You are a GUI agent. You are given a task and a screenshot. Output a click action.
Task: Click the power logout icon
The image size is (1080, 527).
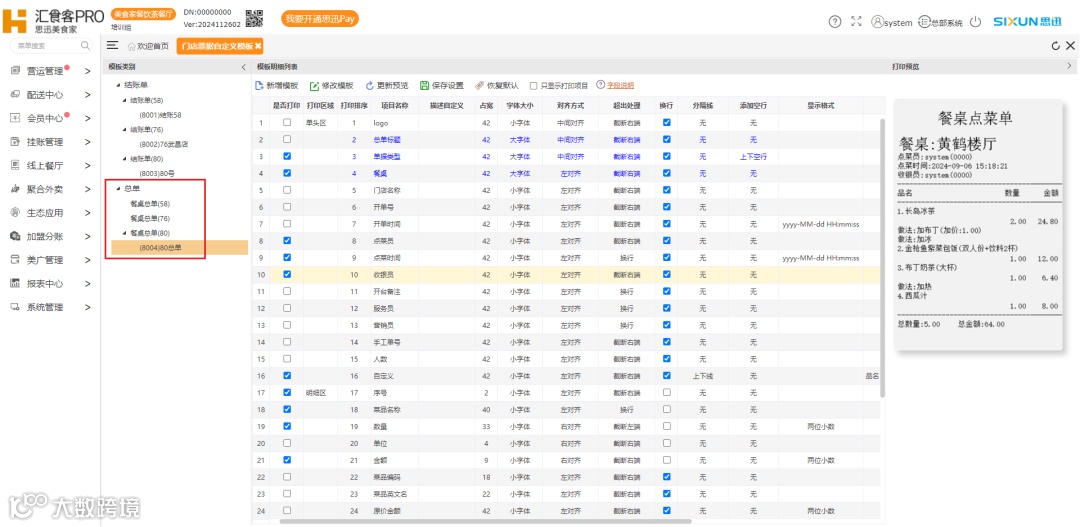click(x=975, y=22)
